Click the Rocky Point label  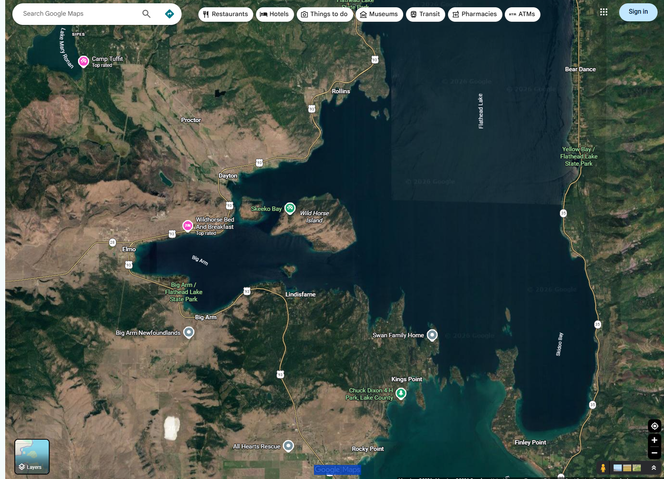coord(368,449)
